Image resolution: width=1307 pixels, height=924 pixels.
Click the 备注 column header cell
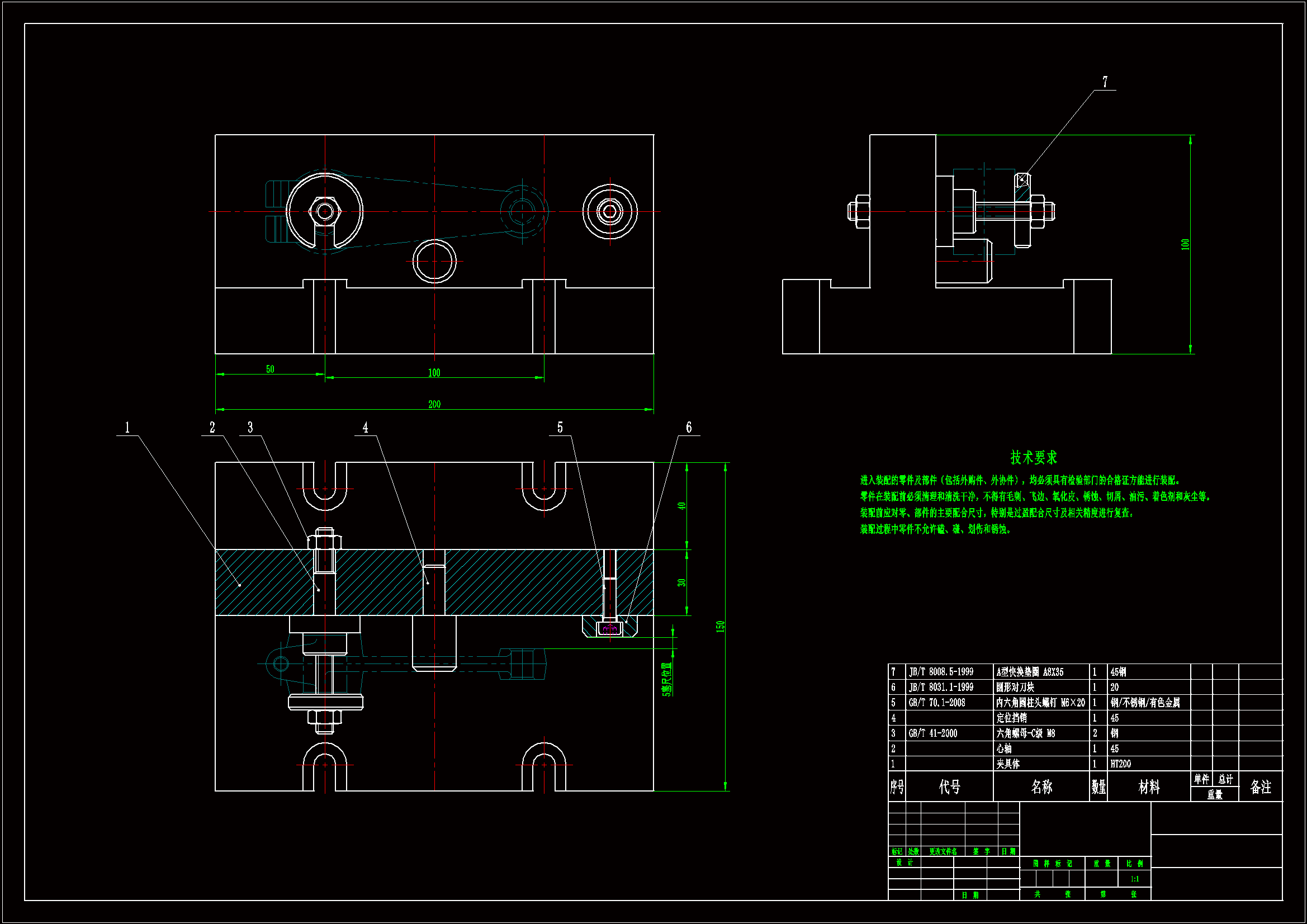(x=1260, y=787)
